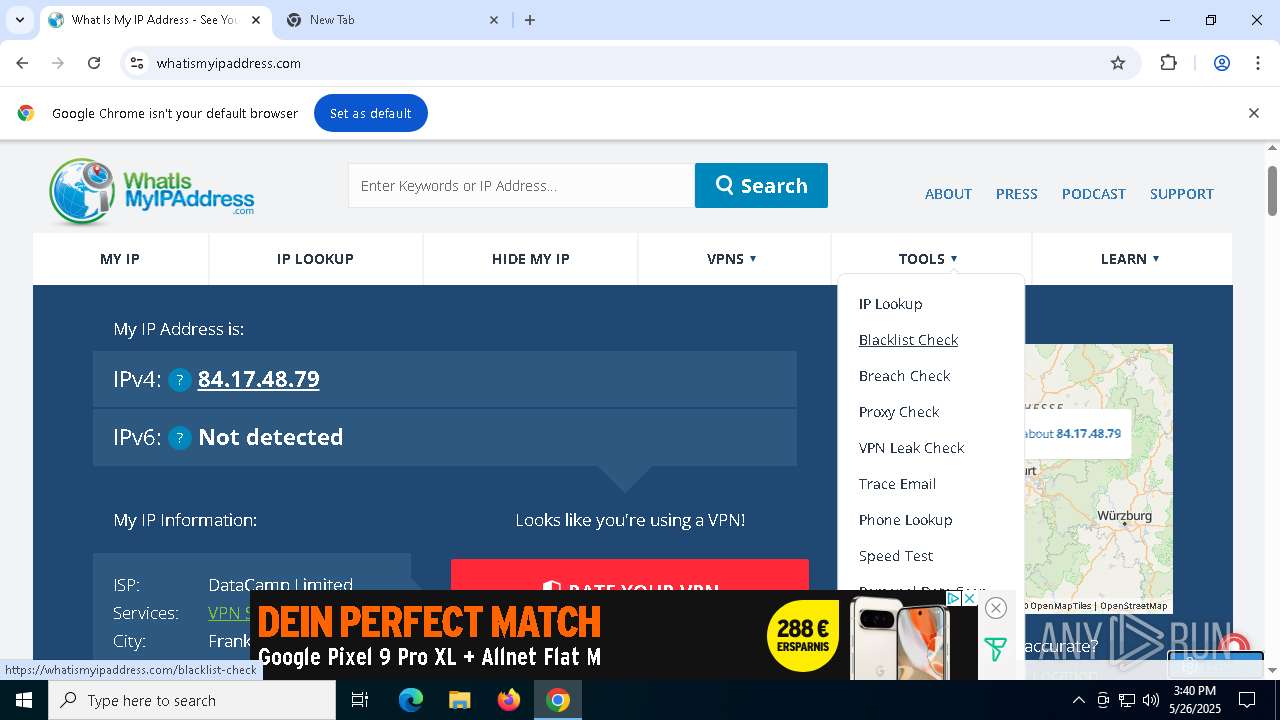This screenshot has width=1280, height=720.
Task: Click the volume icon in system tray
Action: click(x=1151, y=700)
